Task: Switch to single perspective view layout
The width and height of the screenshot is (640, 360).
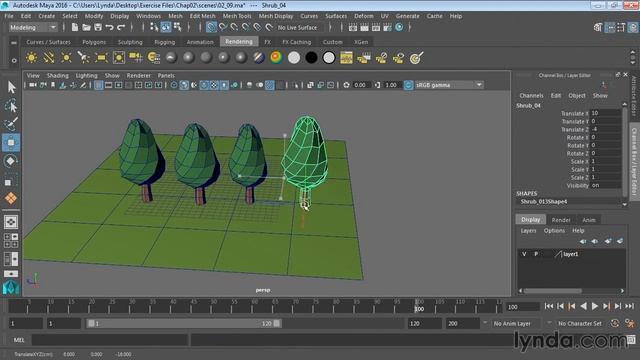Action: 11,222
